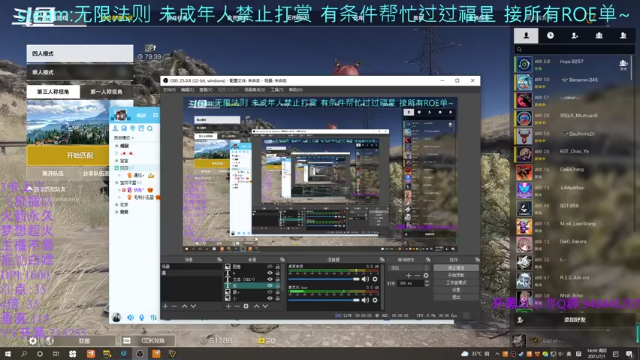This screenshot has width=640, height=360.
Task: Open recent players clock icon tab
Action: tap(550, 36)
